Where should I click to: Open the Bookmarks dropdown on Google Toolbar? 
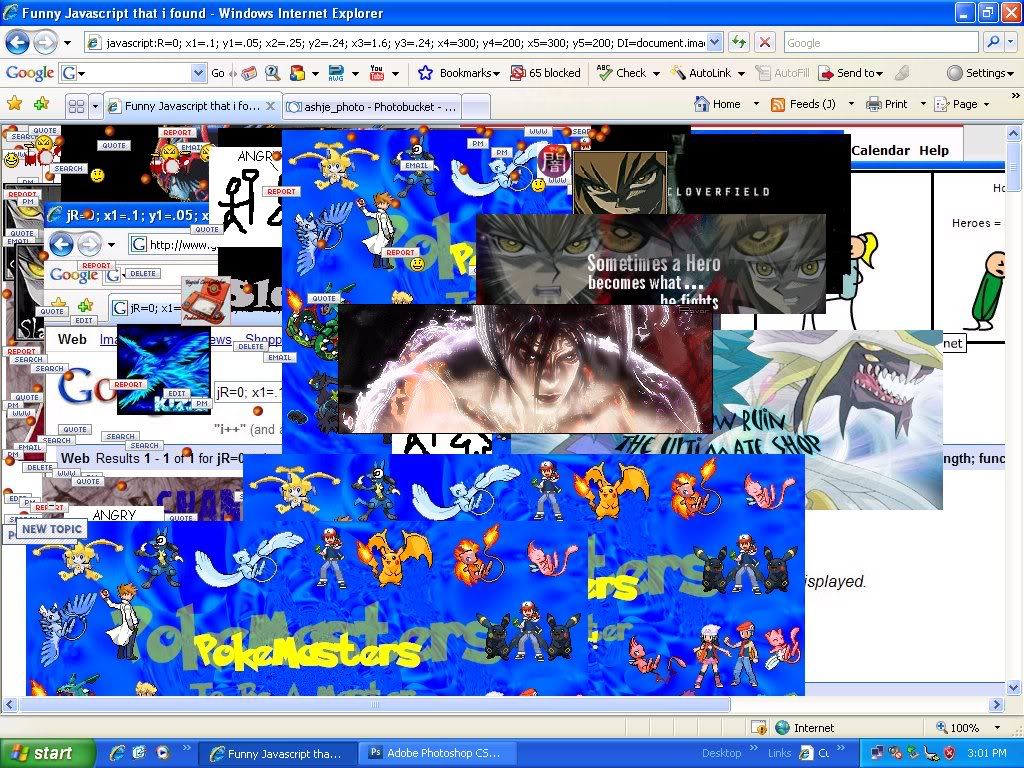tap(458, 73)
